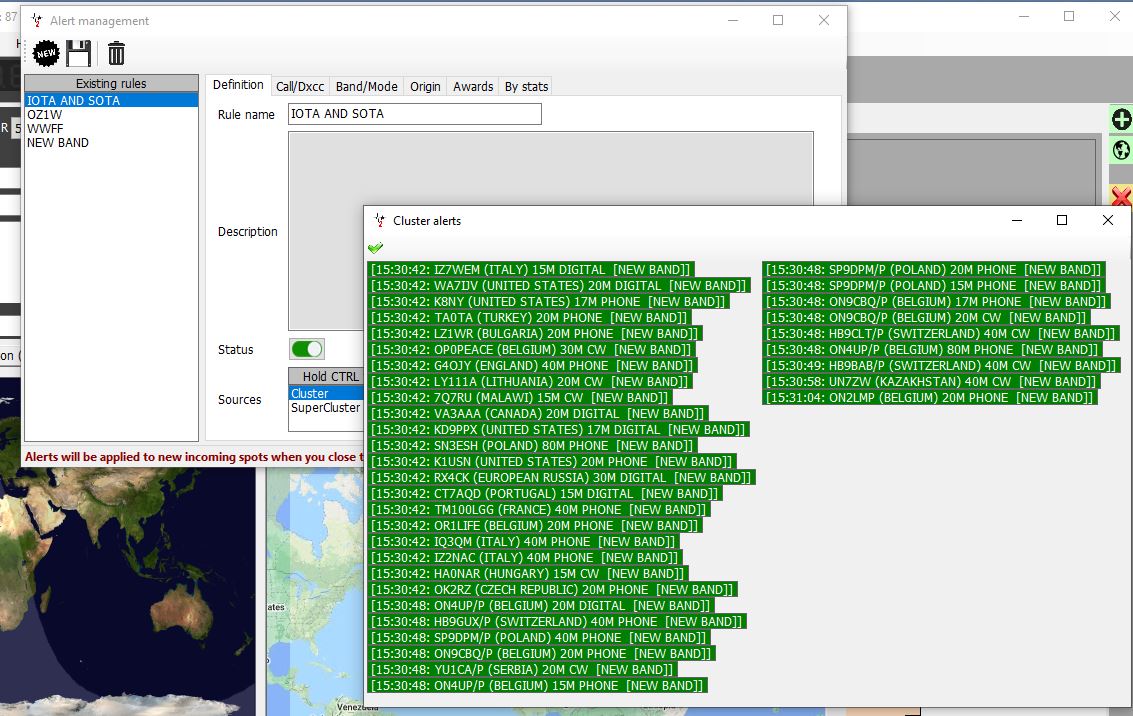The width and height of the screenshot is (1133, 716).
Task: Click the HB9GUX/P Switzerland alert
Action: (557, 621)
